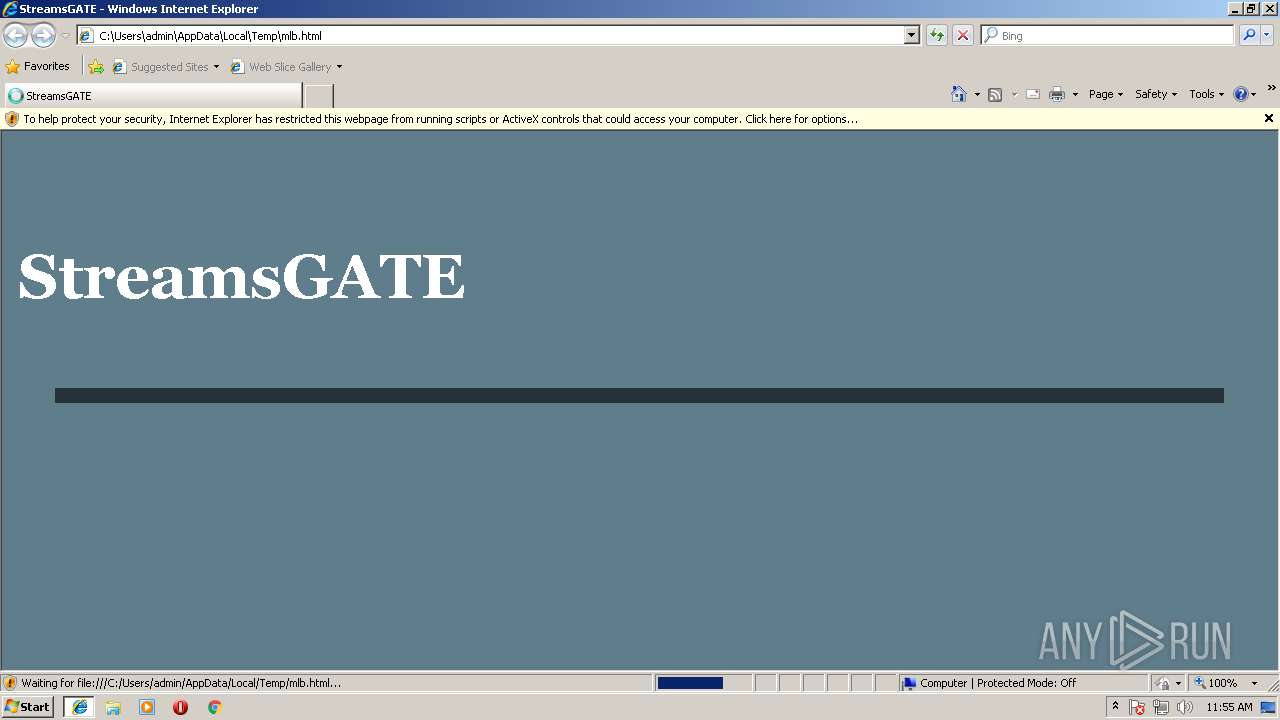Open the Suggested Sites dropdown
This screenshot has width=1280, height=720.
(x=165, y=67)
